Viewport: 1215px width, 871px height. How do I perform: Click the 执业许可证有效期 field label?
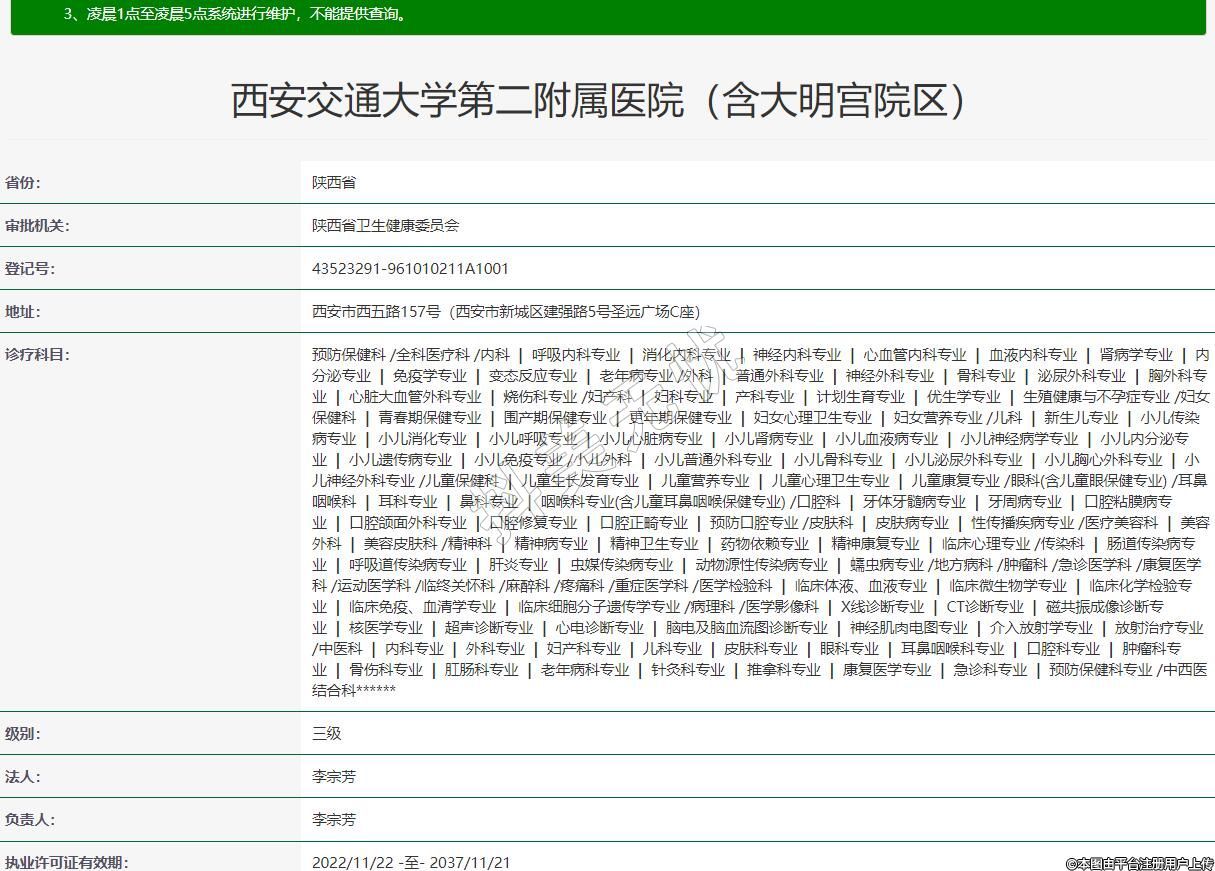66,862
